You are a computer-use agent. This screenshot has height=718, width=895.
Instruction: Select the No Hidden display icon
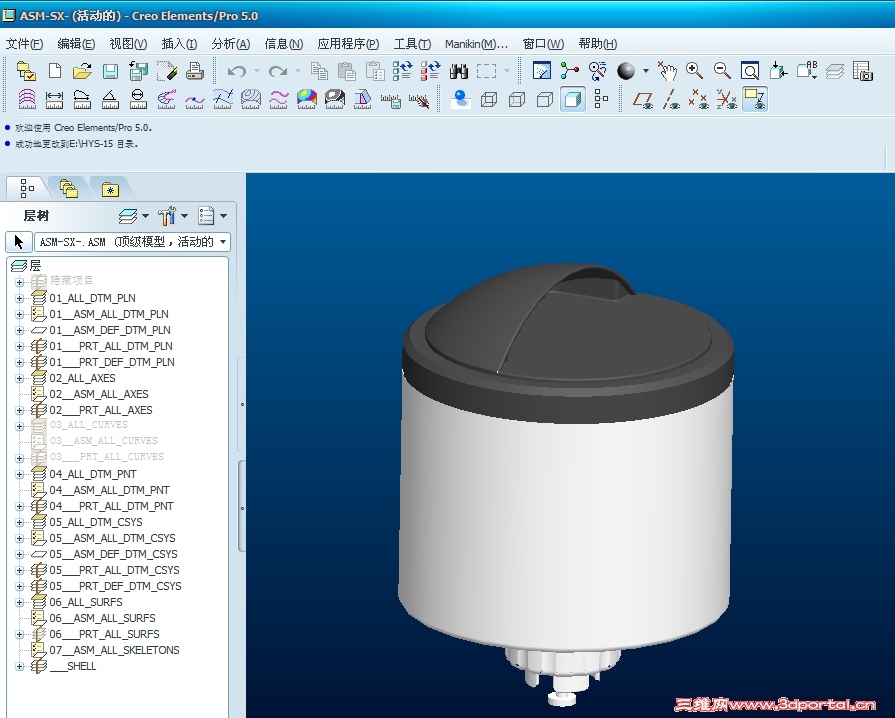pyautogui.click(x=545, y=99)
